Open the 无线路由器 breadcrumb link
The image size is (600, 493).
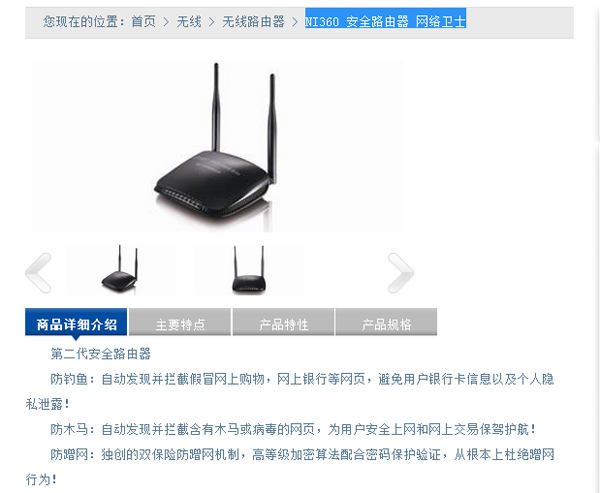(x=253, y=21)
